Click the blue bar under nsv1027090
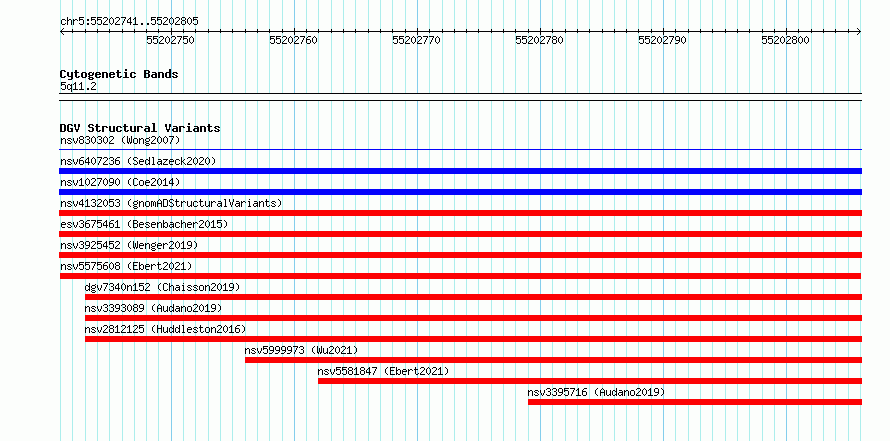The width and height of the screenshot is (890, 441). tap(460, 192)
